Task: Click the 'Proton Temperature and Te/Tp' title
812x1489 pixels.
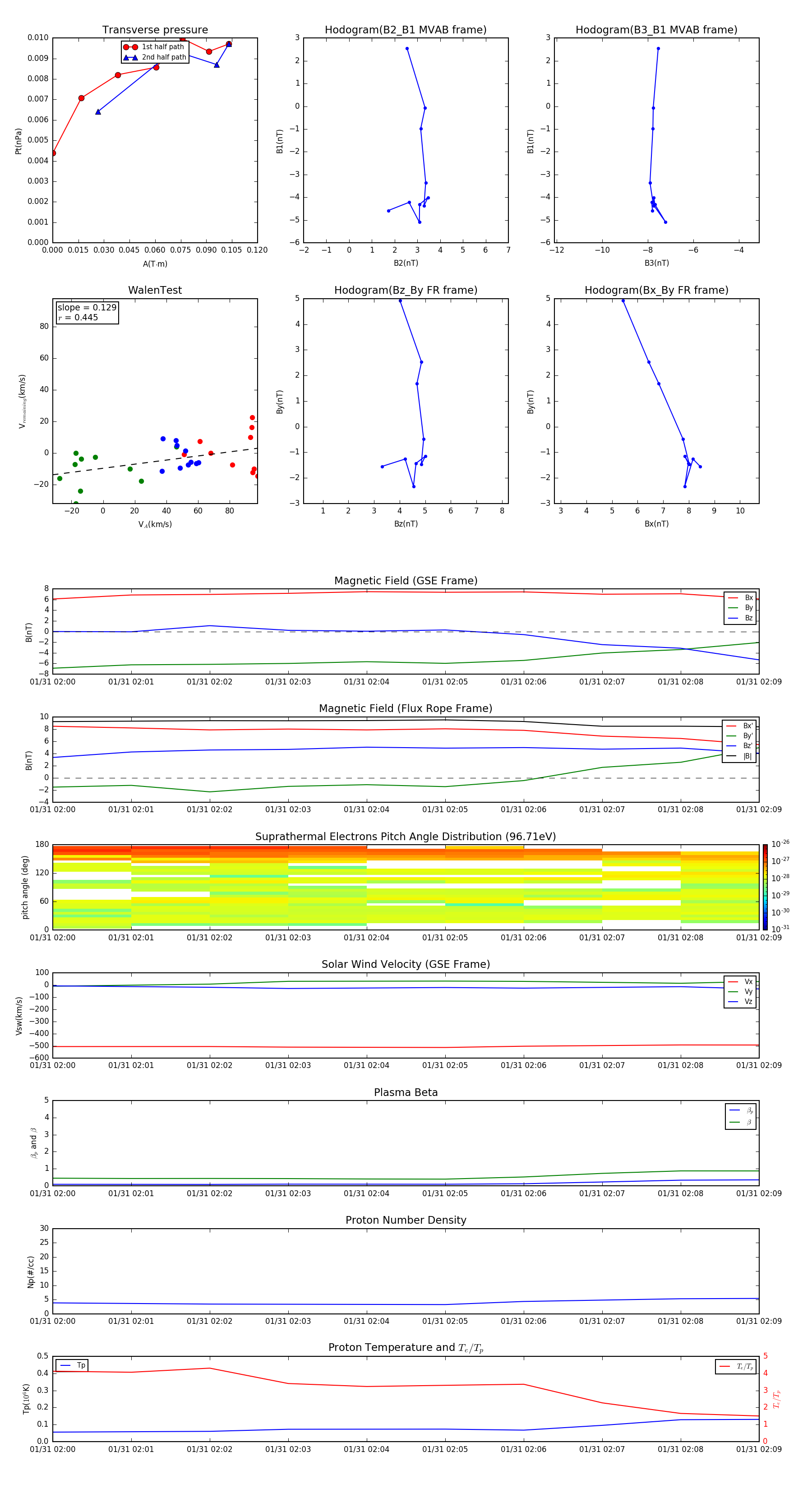Action: pyautogui.click(x=406, y=1348)
